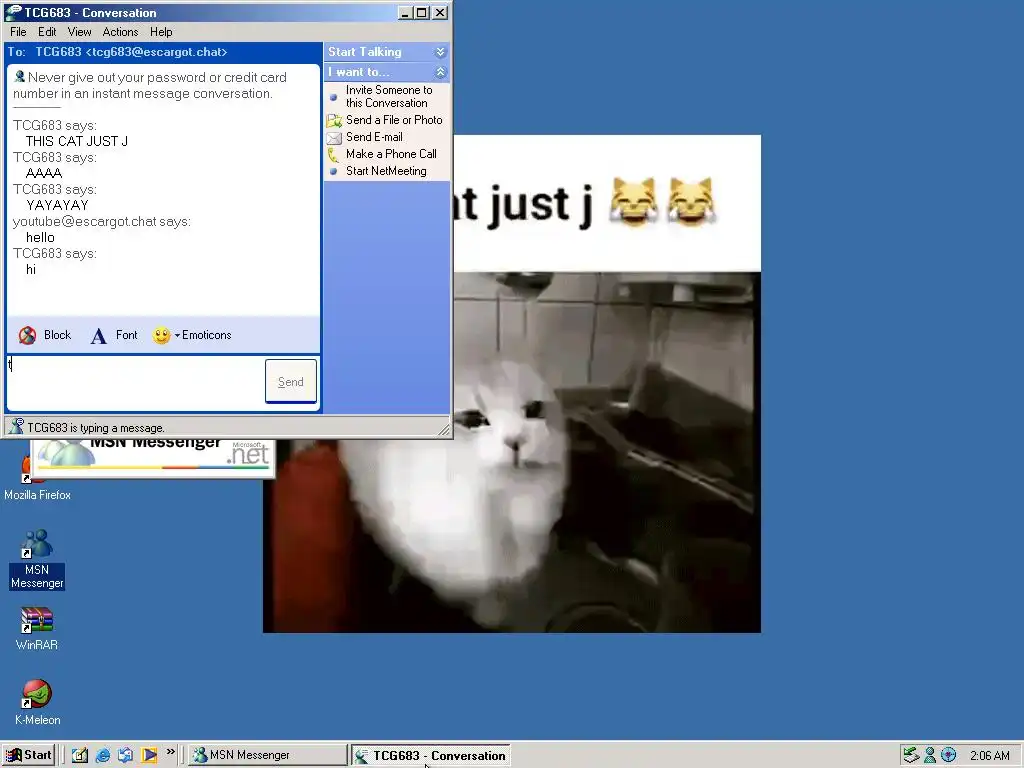Click the window resize grip corner
The height and width of the screenshot is (768, 1024).
click(444, 429)
